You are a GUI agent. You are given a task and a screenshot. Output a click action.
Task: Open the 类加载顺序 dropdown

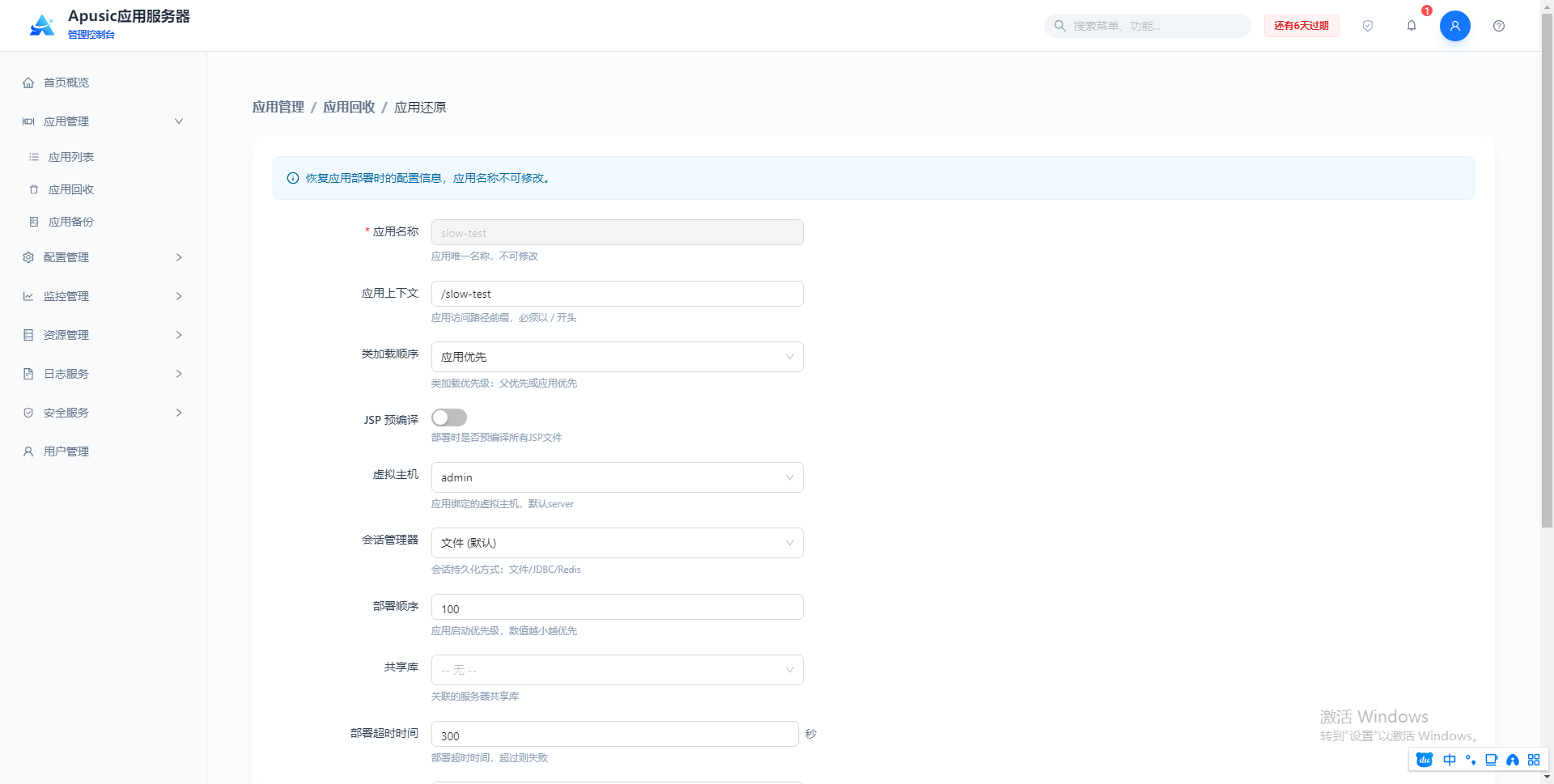pos(617,357)
